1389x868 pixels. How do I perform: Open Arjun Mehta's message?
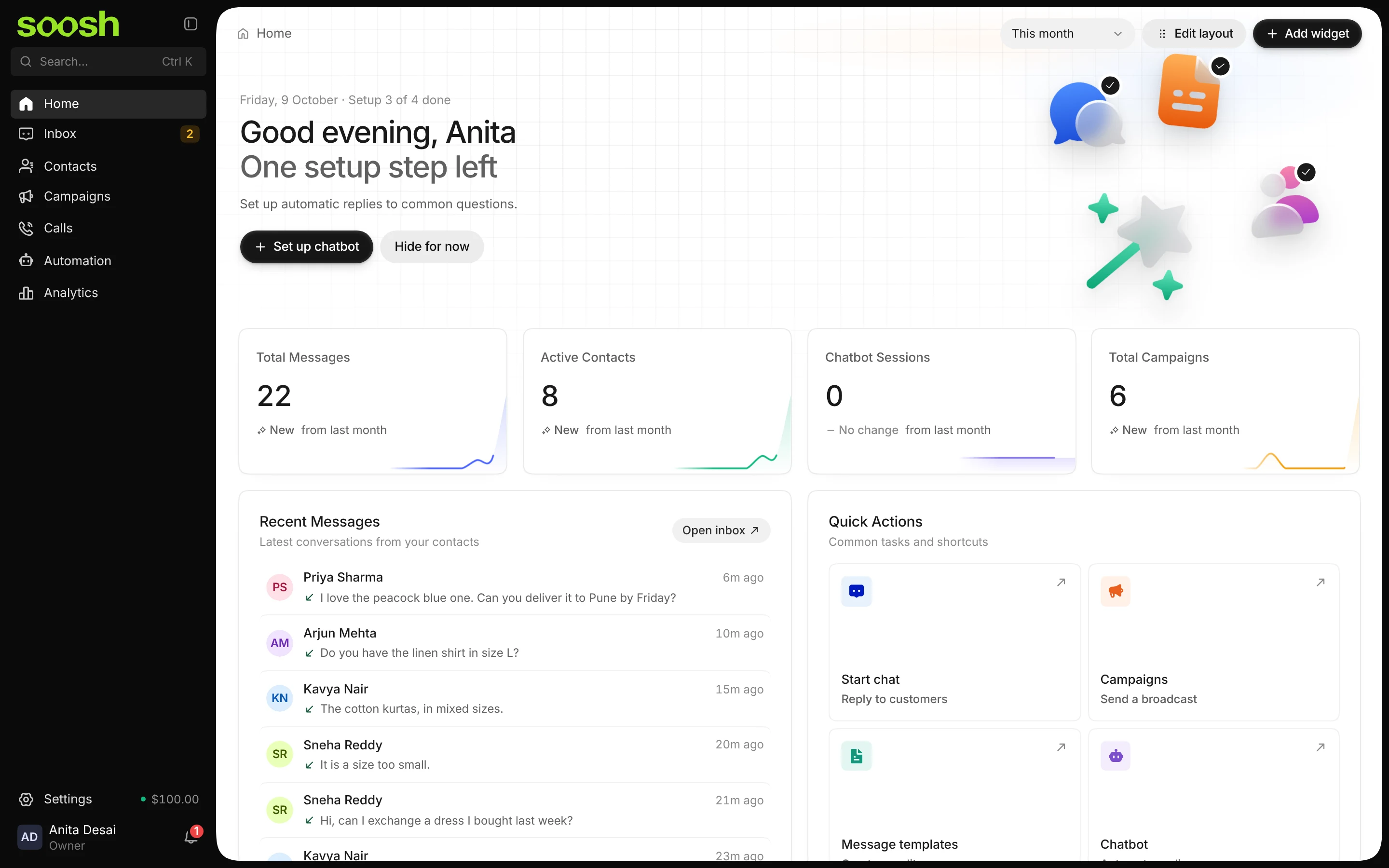point(515,643)
